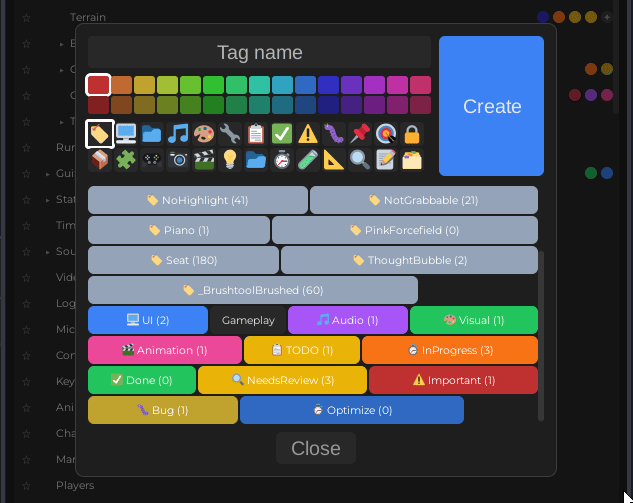Pick the bright green color swatch

click(213, 85)
